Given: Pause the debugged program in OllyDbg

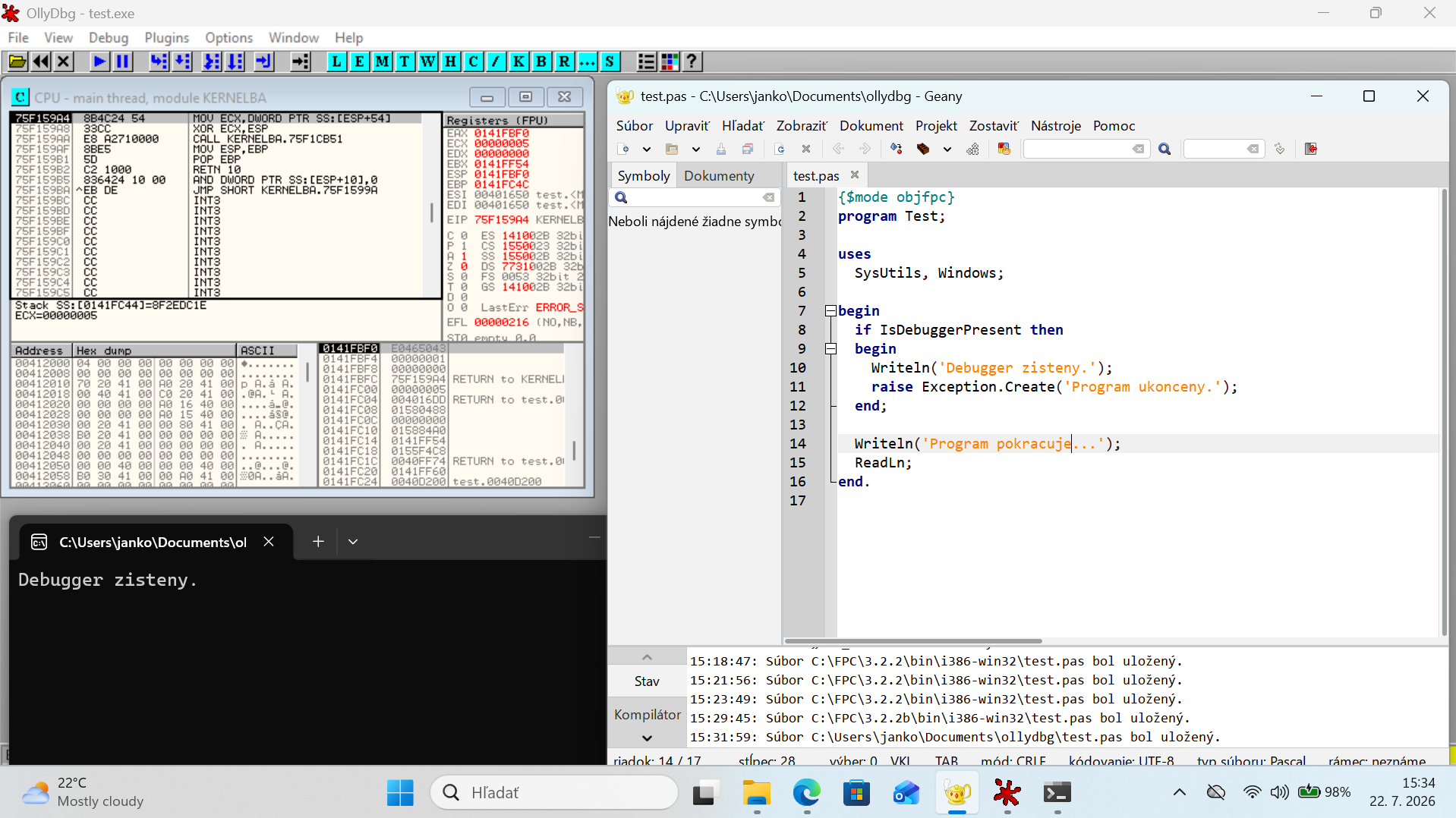Looking at the screenshot, I should click(x=122, y=61).
